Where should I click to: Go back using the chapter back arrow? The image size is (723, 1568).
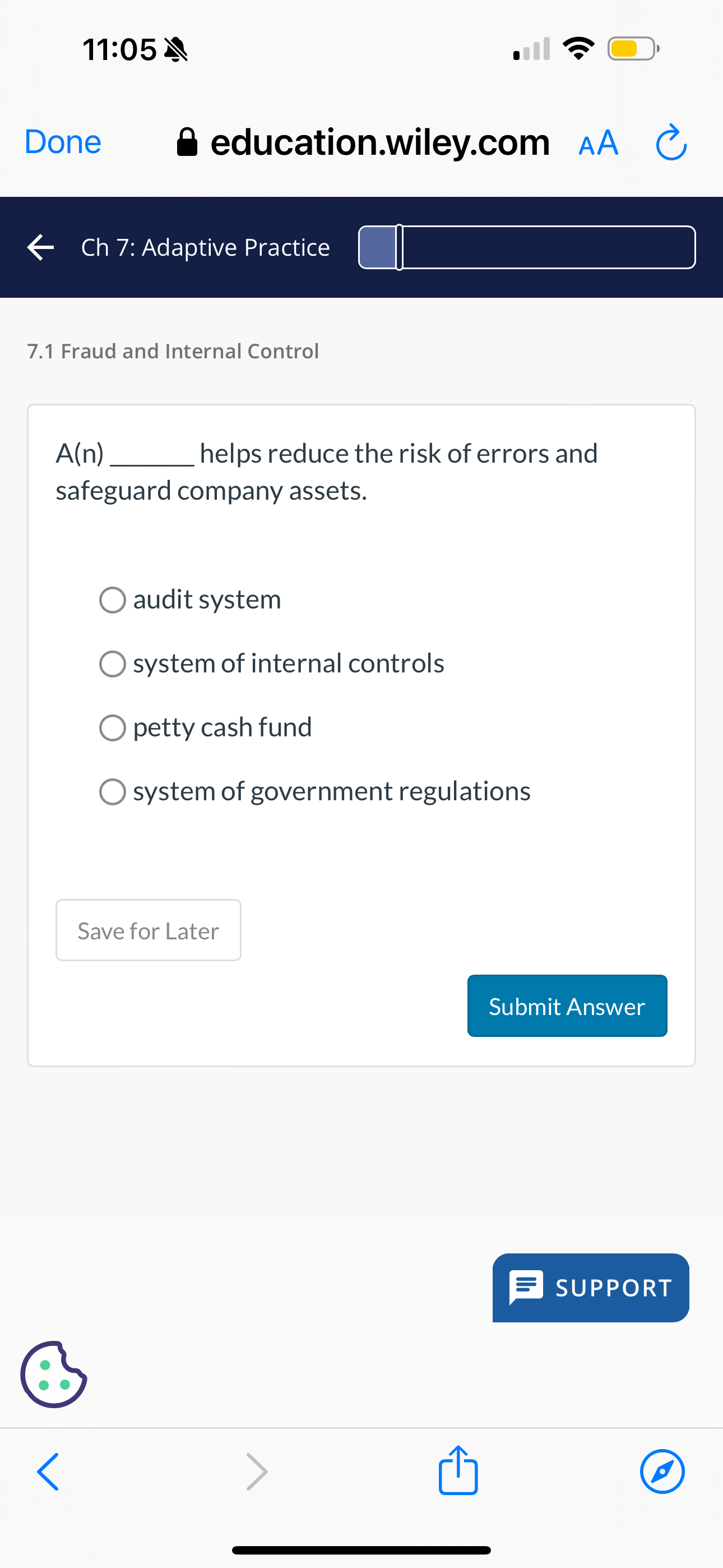point(40,247)
